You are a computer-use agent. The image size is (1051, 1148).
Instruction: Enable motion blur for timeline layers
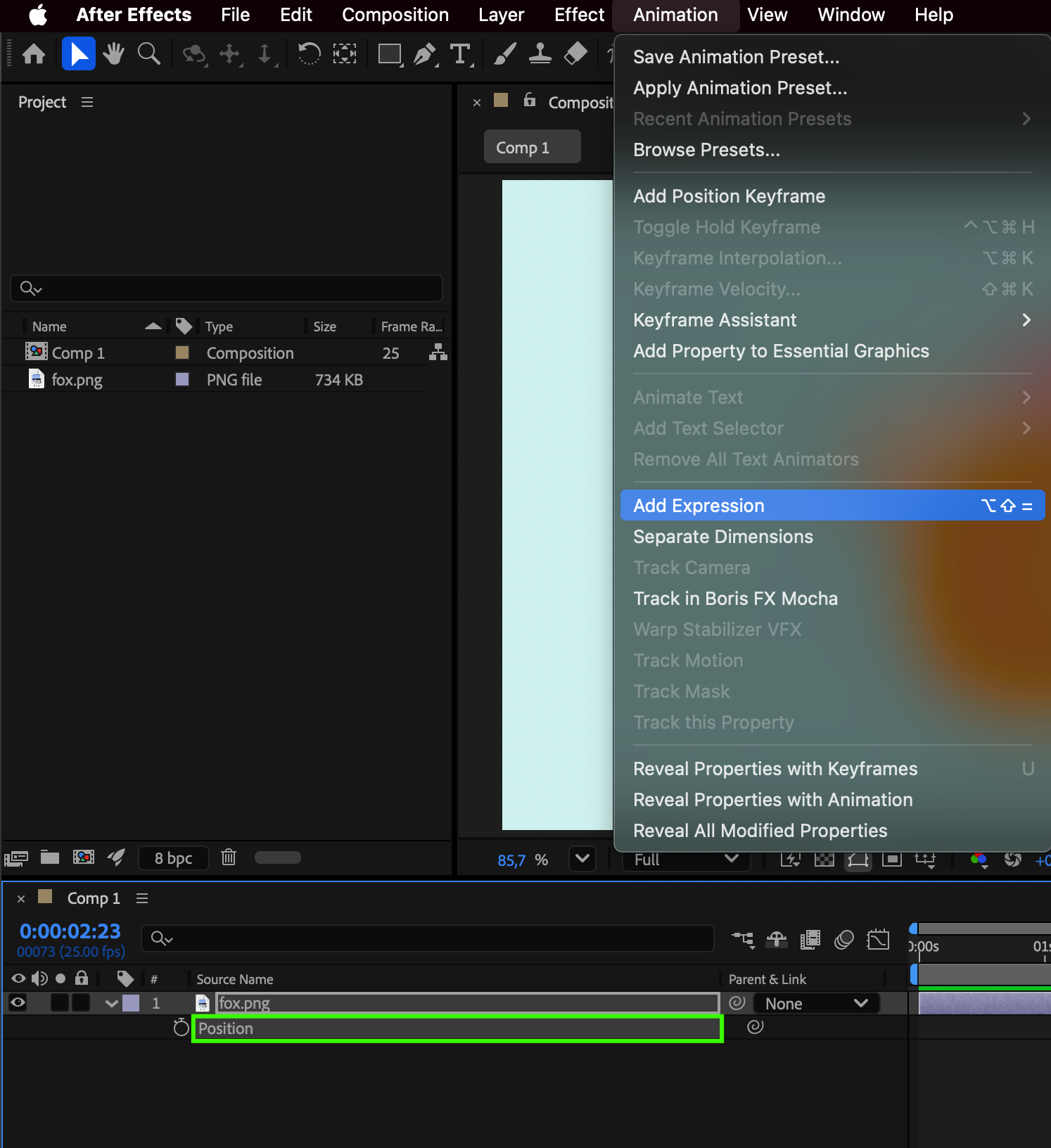tap(843, 939)
